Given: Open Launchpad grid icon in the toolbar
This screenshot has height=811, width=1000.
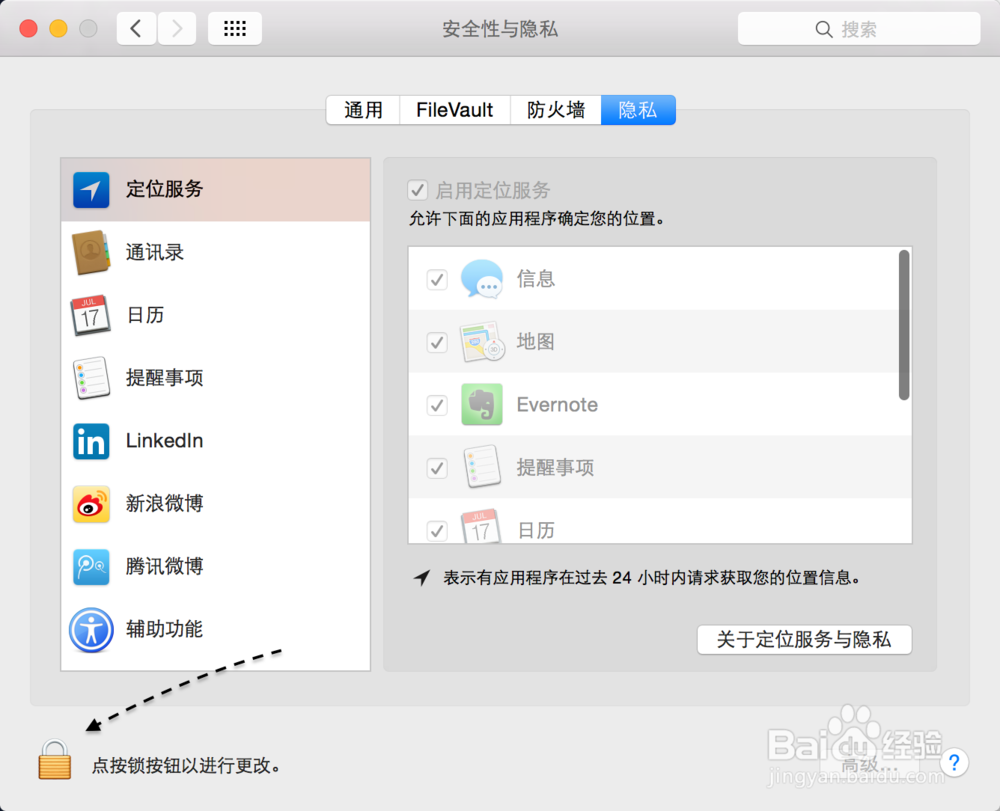Looking at the screenshot, I should 235,28.
